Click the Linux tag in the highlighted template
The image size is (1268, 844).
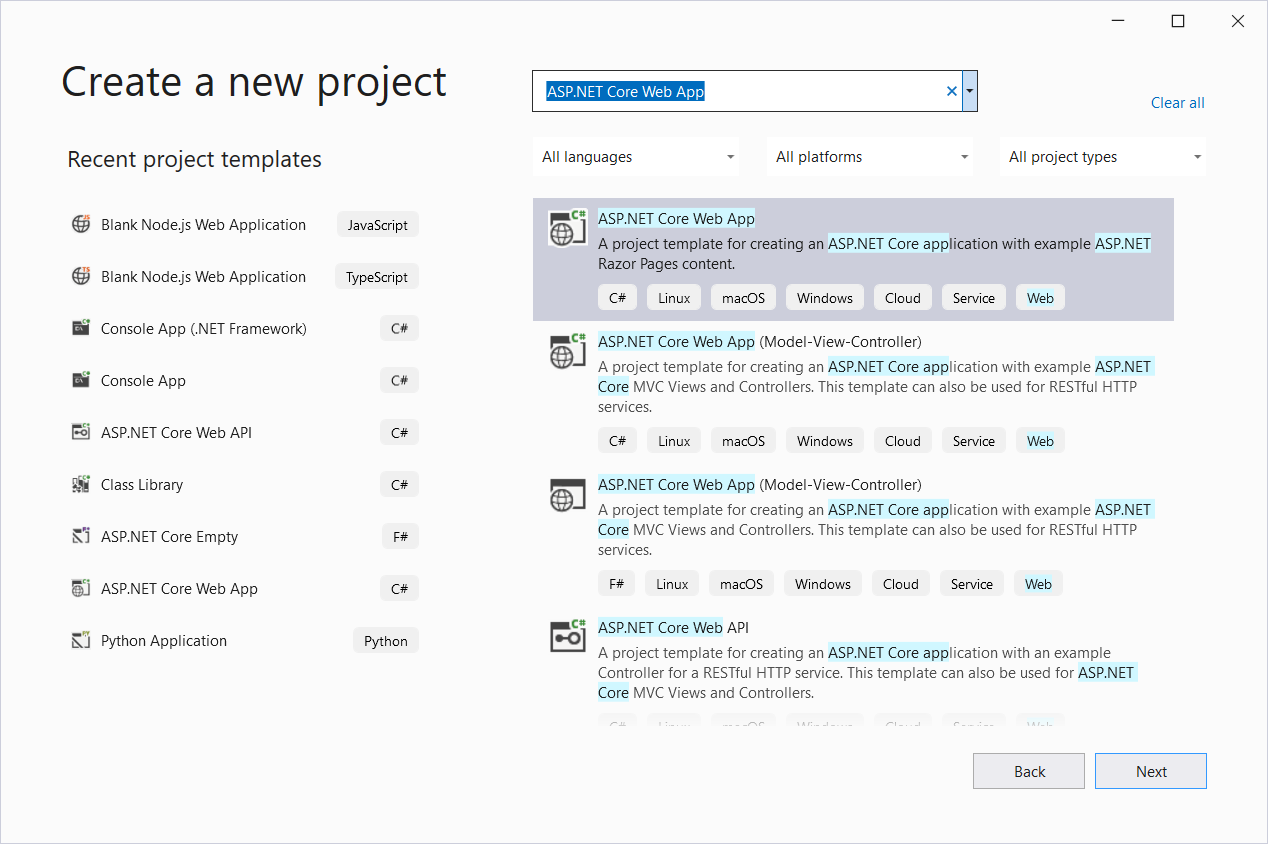(x=674, y=298)
